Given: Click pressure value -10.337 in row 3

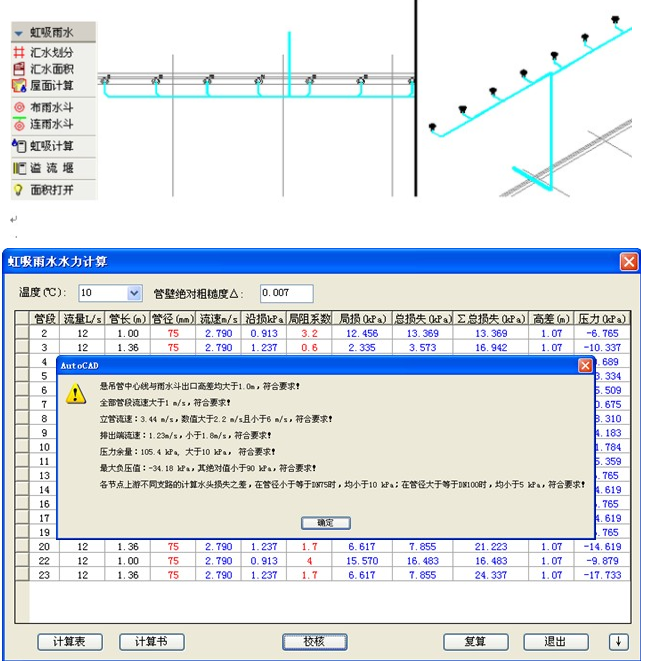Looking at the screenshot, I should click(x=602, y=347).
